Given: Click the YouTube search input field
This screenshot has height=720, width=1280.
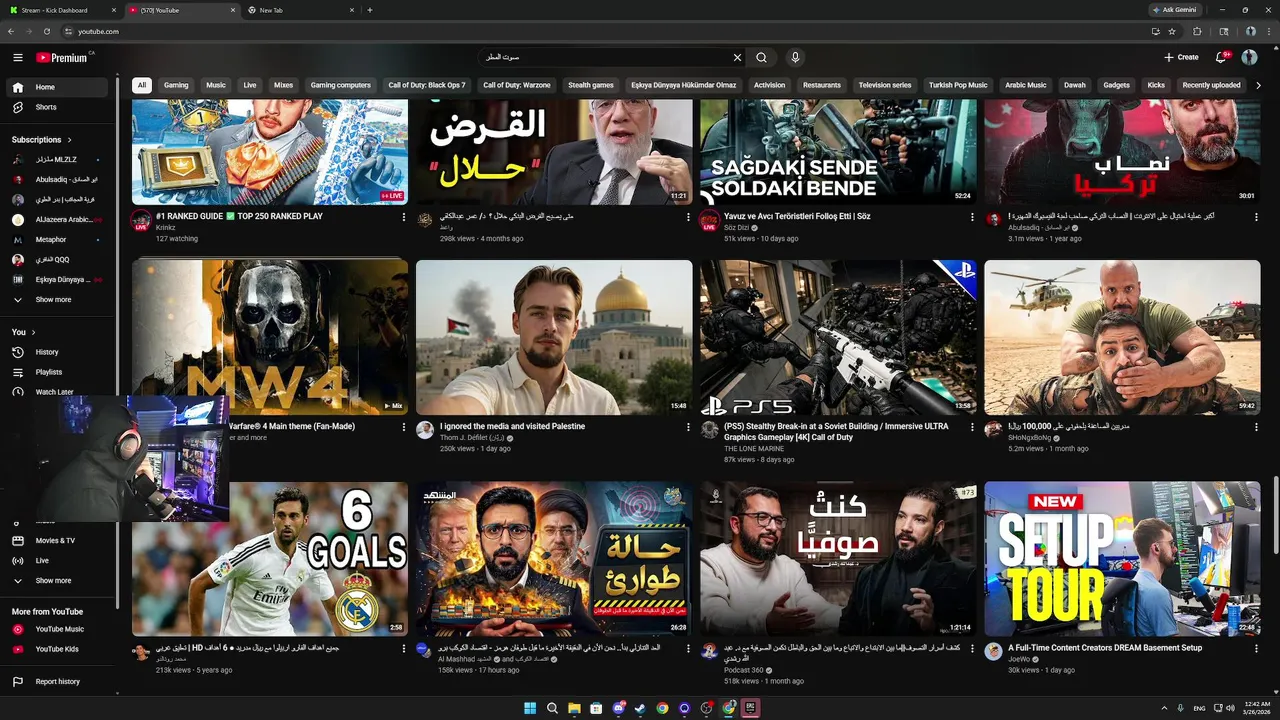Looking at the screenshot, I should click(x=605, y=57).
